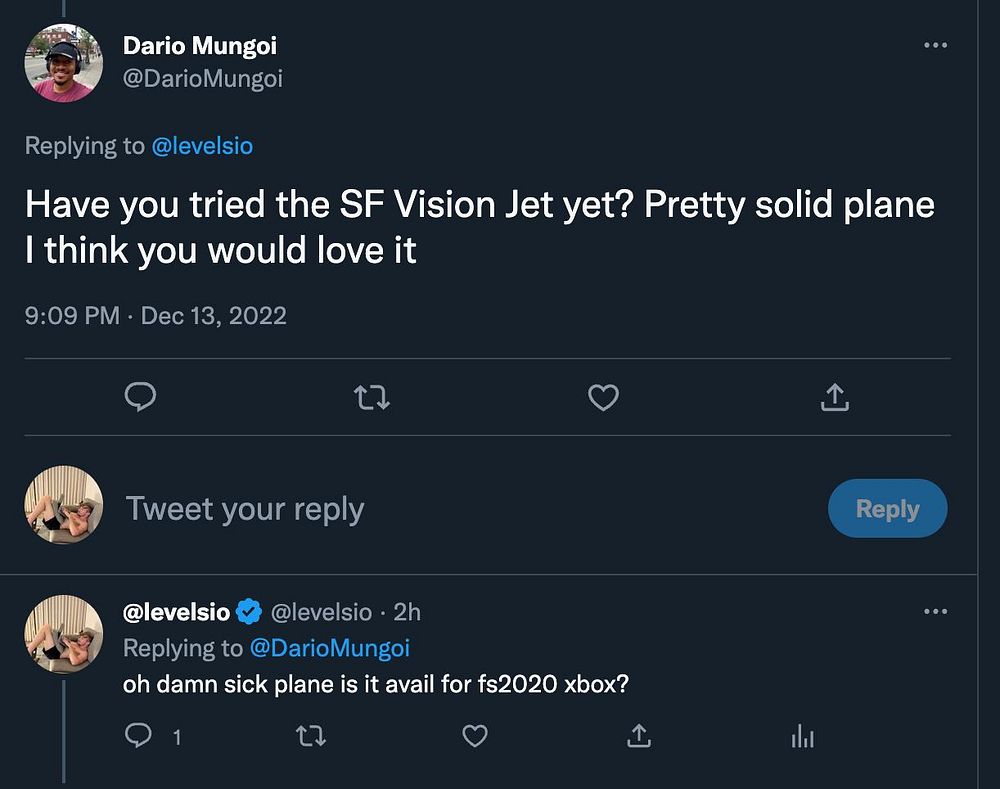
Task: Retweet the levelsio reply
Action: click(311, 737)
